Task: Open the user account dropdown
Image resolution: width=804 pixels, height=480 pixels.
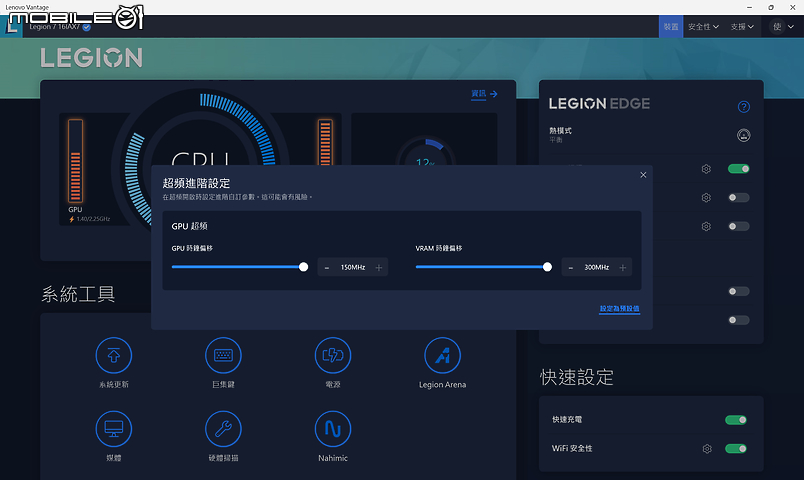Action: (x=783, y=27)
